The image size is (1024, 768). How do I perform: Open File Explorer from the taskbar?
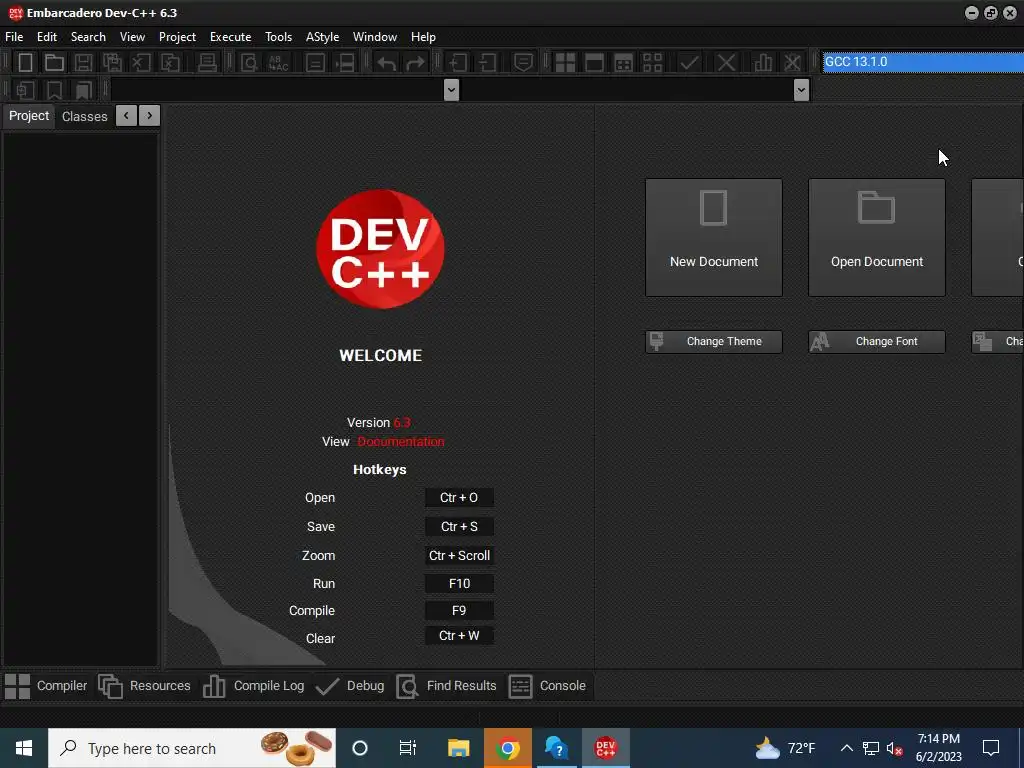point(458,748)
